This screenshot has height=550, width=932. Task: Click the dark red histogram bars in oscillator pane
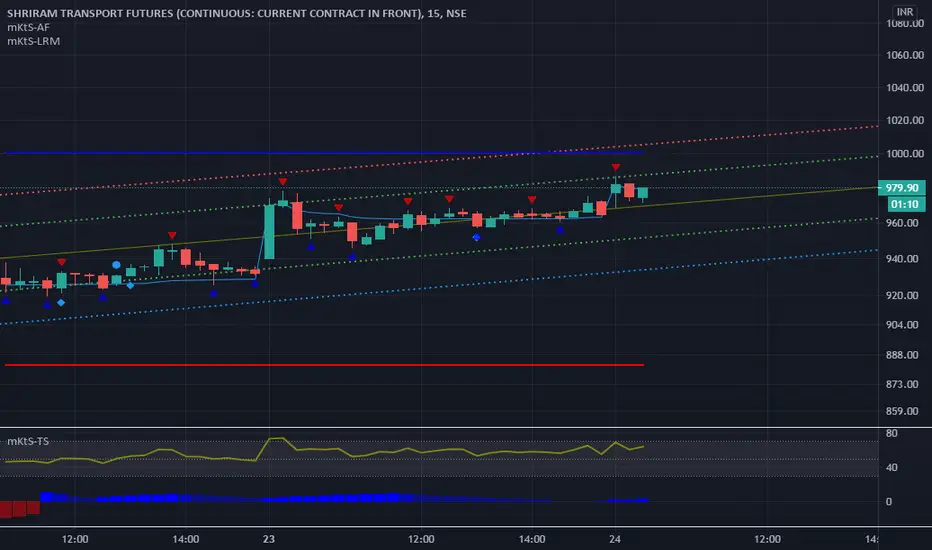tap(20, 509)
